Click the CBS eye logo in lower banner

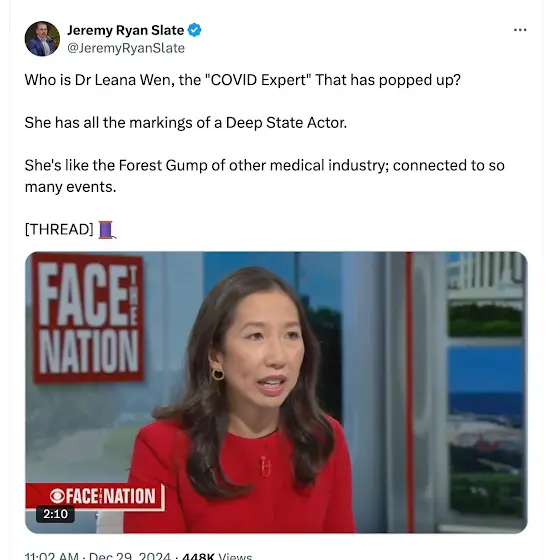click(x=57, y=496)
